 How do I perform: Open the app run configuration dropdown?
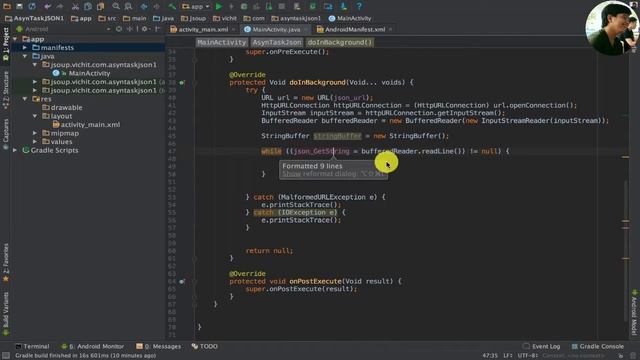pyautogui.click(x=196, y=6)
